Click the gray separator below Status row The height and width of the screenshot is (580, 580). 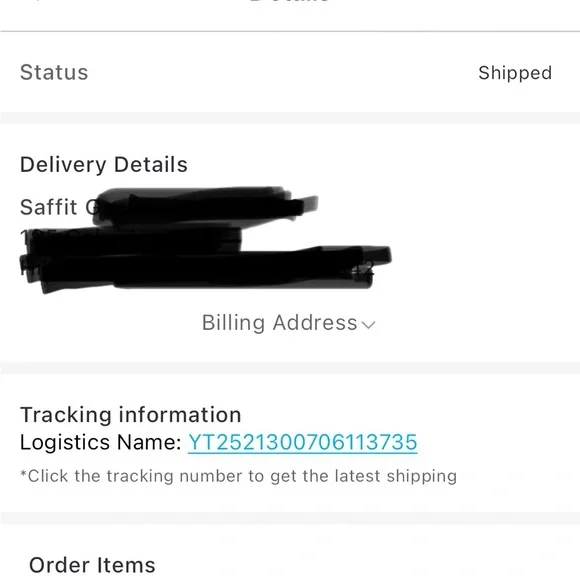tap(290, 118)
